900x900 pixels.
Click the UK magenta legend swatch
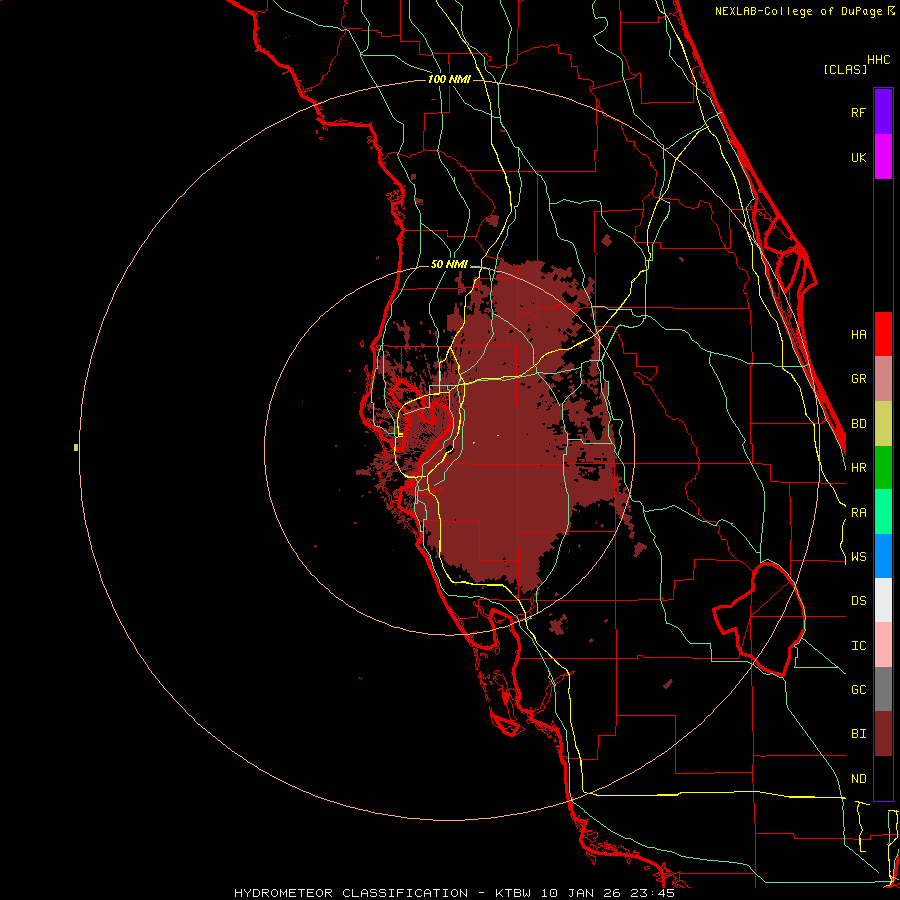(883, 157)
